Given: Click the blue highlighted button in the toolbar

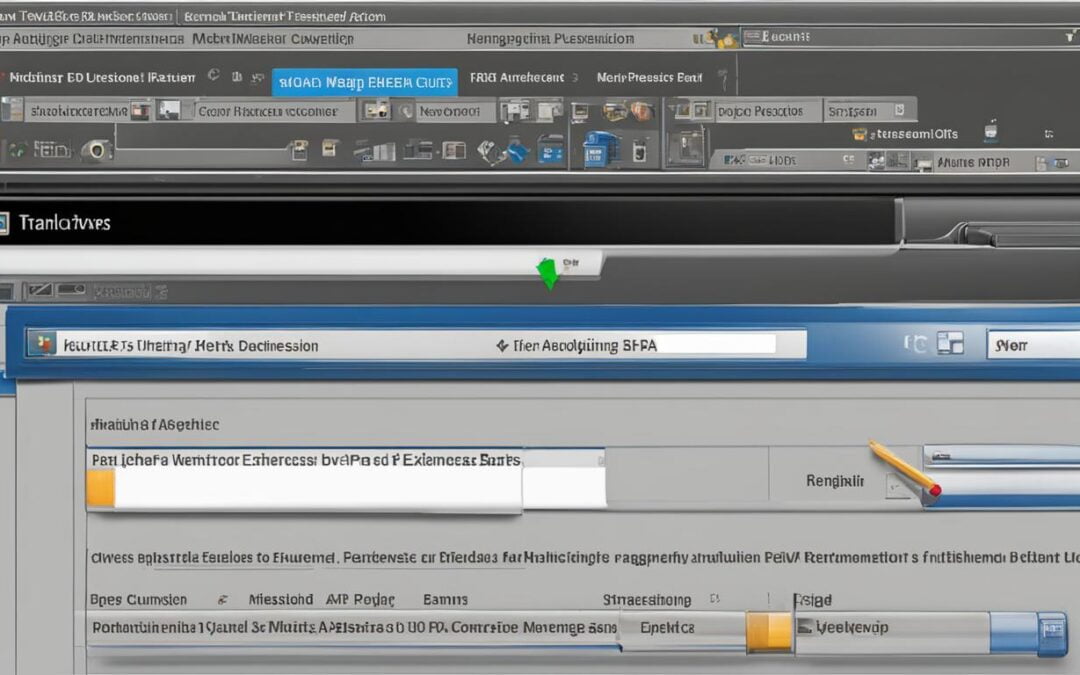Looking at the screenshot, I should click(x=364, y=82).
